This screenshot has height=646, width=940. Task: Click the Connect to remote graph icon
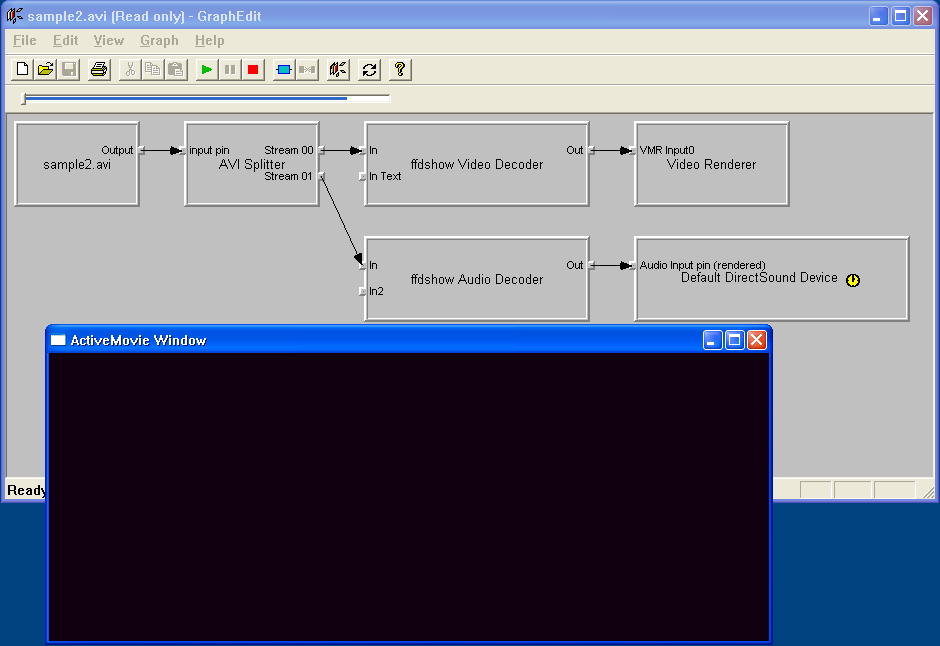point(338,70)
